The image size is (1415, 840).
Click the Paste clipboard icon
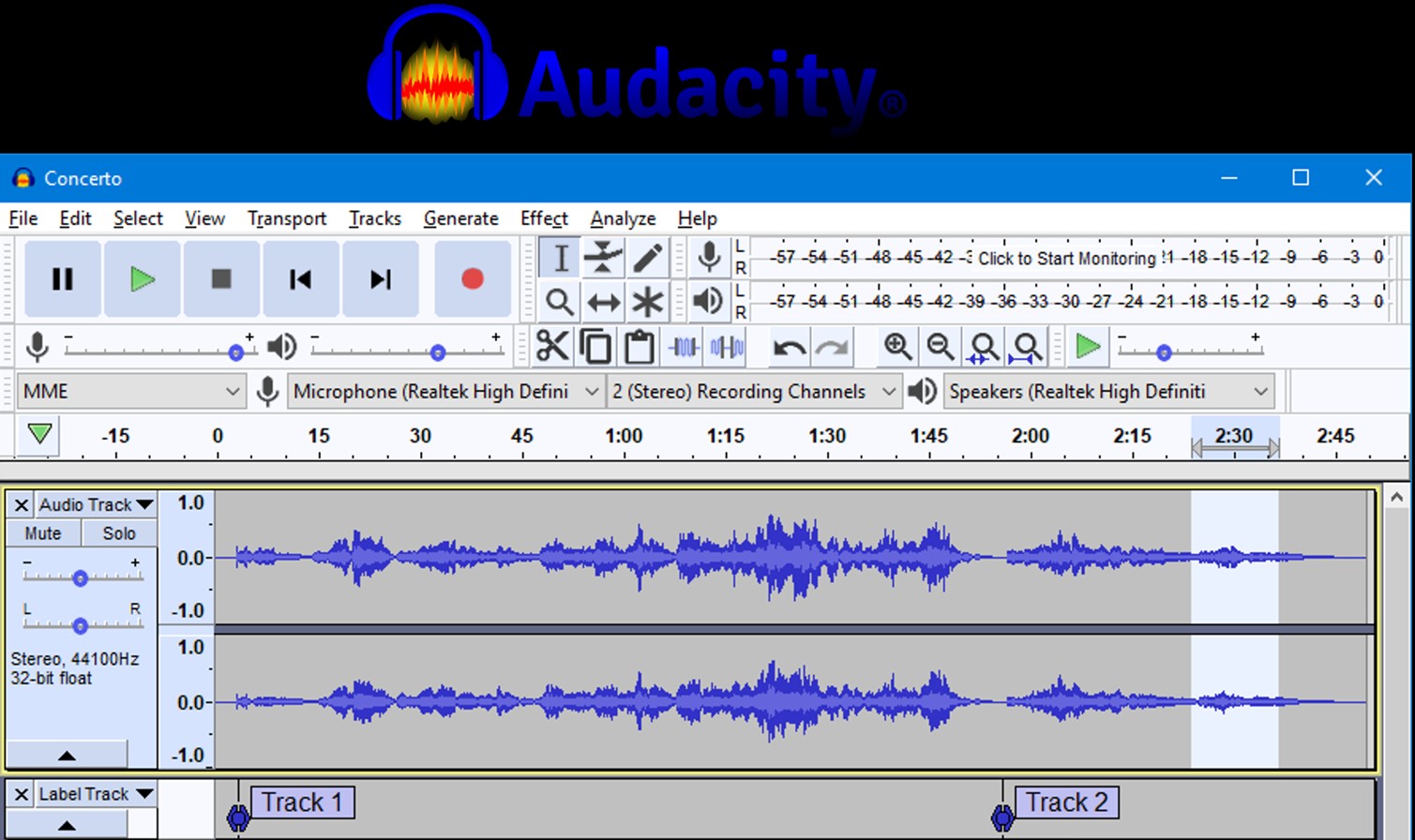coord(640,347)
